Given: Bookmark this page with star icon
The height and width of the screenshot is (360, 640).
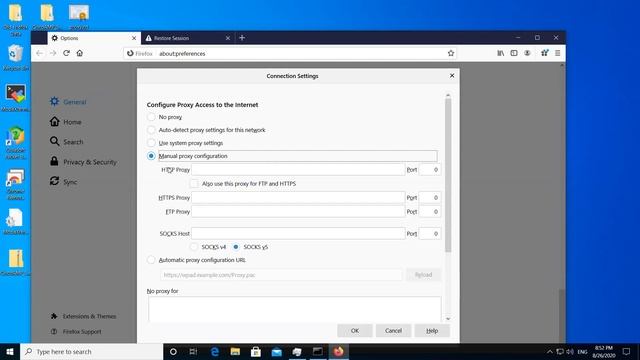Looking at the screenshot, I should (x=451, y=53).
